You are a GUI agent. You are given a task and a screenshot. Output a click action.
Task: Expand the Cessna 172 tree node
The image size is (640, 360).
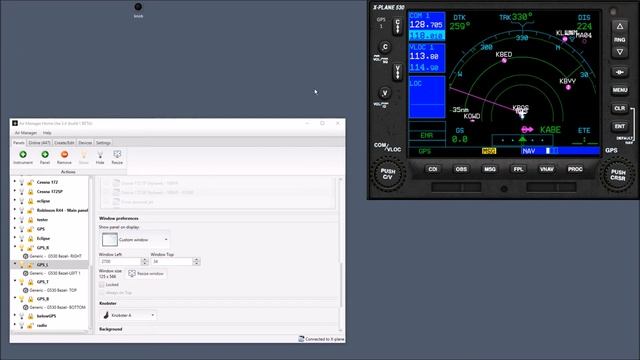tap(15, 182)
